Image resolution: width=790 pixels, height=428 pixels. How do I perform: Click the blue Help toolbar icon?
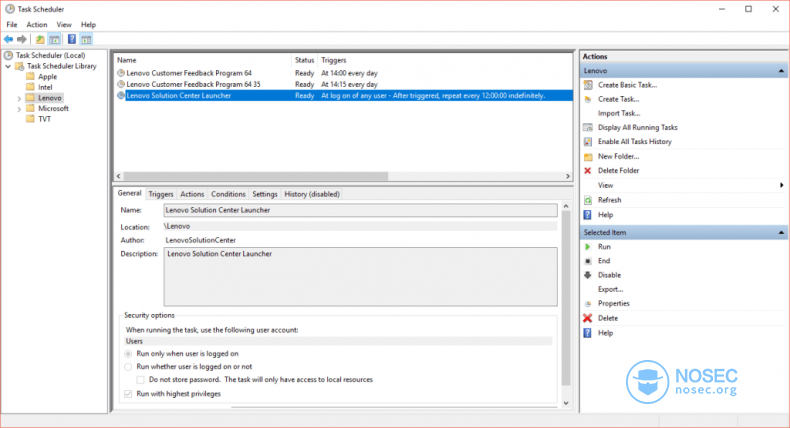pos(72,39)
